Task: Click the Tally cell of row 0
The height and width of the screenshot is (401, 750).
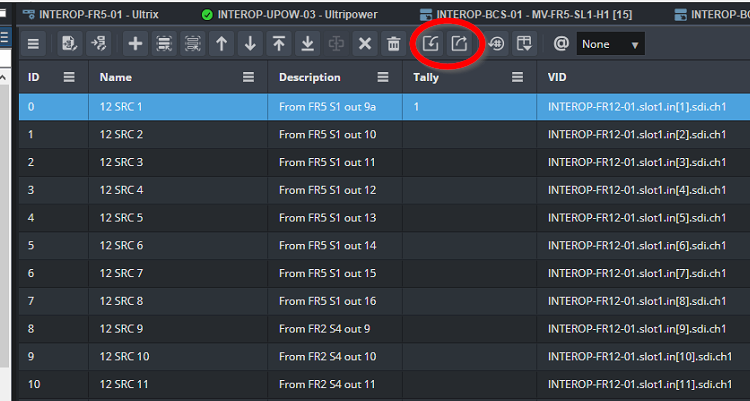Action: point(470,106)
